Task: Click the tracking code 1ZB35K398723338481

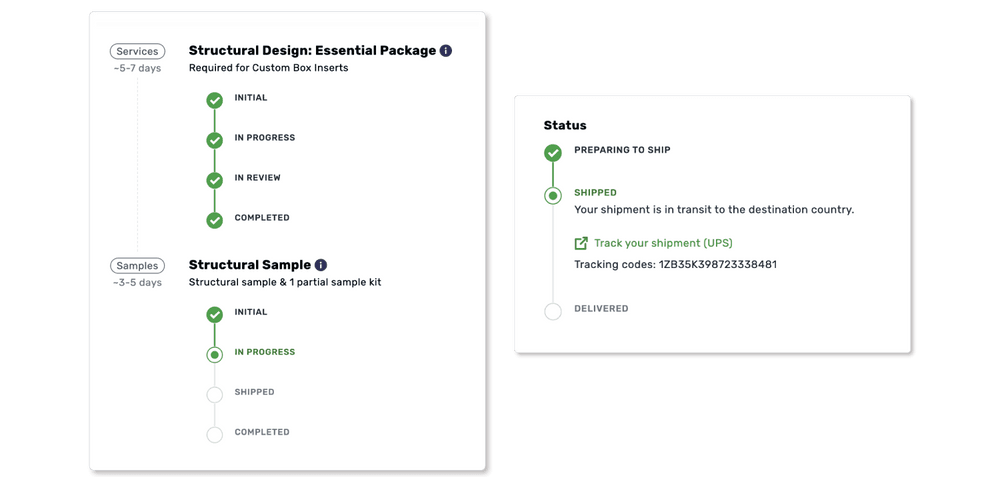Action: coord(717,264)
